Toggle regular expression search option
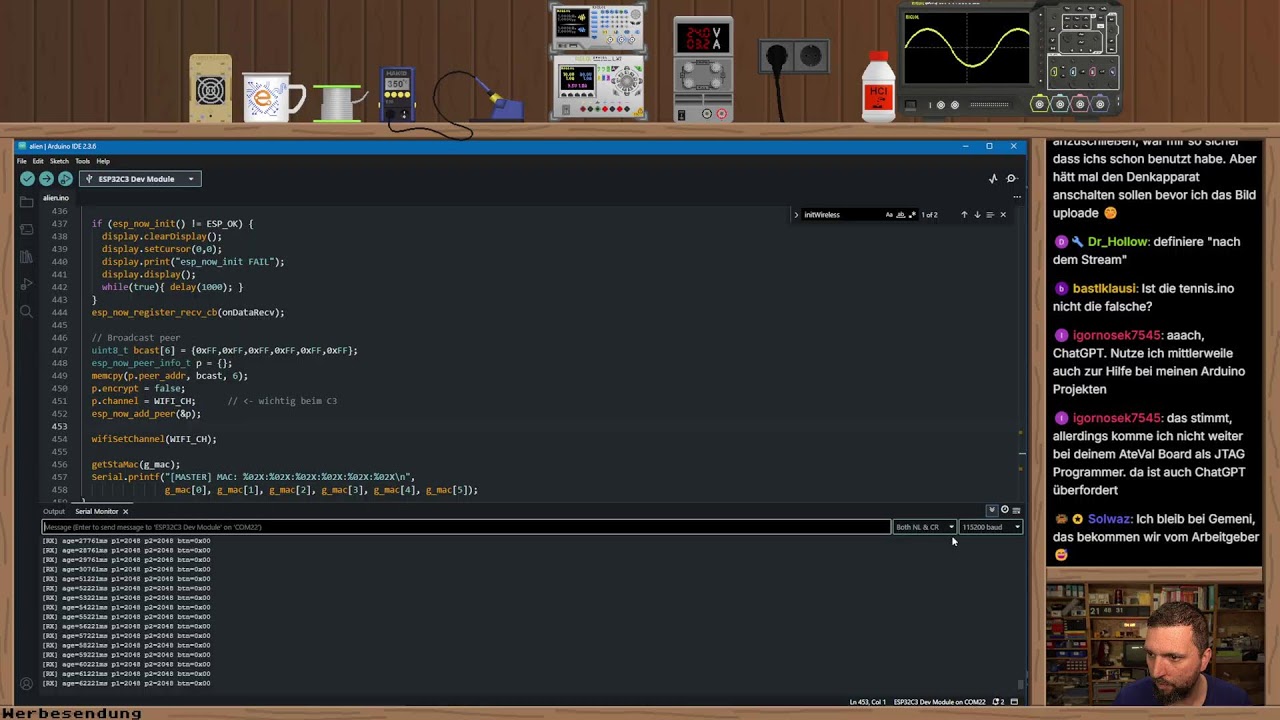The width and height of the screenshot is (1280, 720). [x=911, y=215]
